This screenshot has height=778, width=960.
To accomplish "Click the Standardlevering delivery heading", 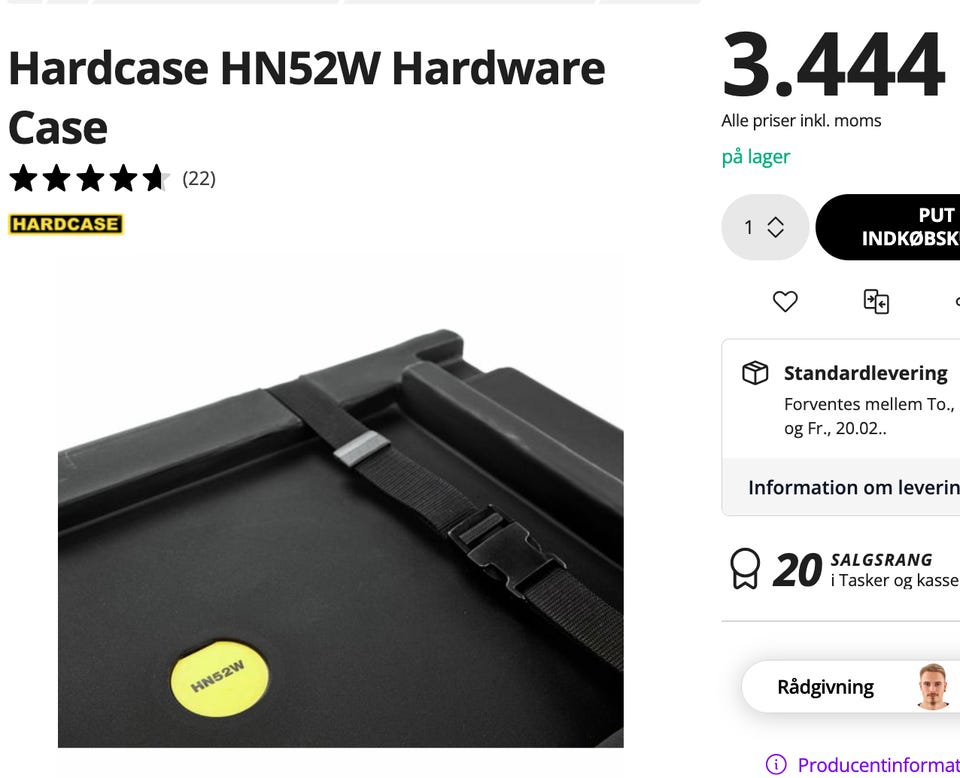I will click(866, 373).
